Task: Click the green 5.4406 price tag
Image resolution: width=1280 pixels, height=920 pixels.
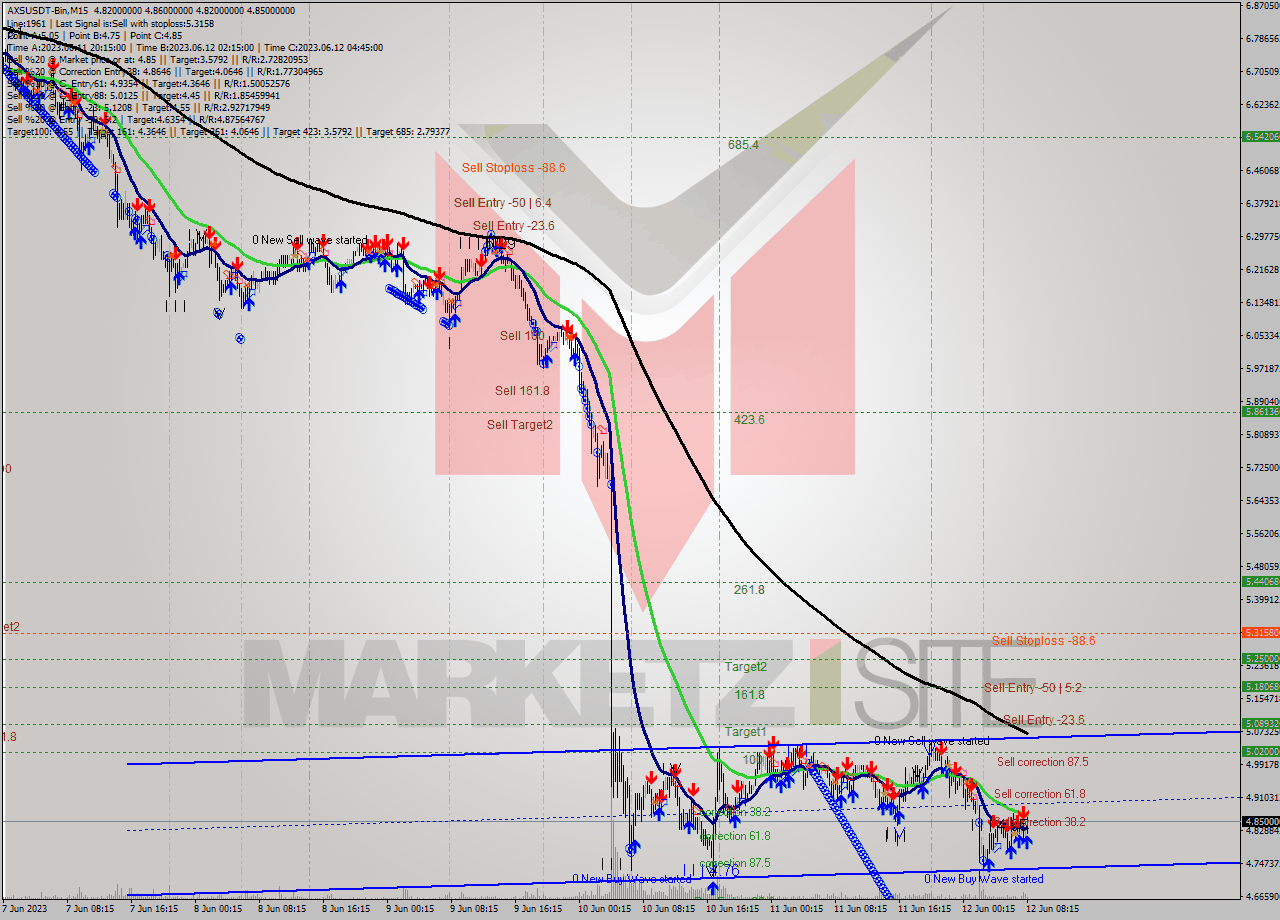Action: [x=1260, y=581]
